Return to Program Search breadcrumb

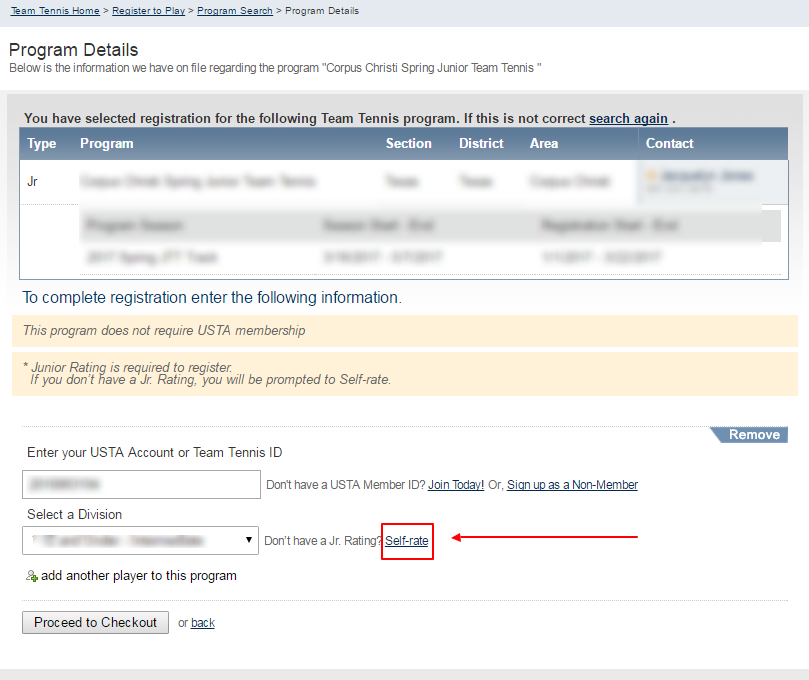pos(235,11)
